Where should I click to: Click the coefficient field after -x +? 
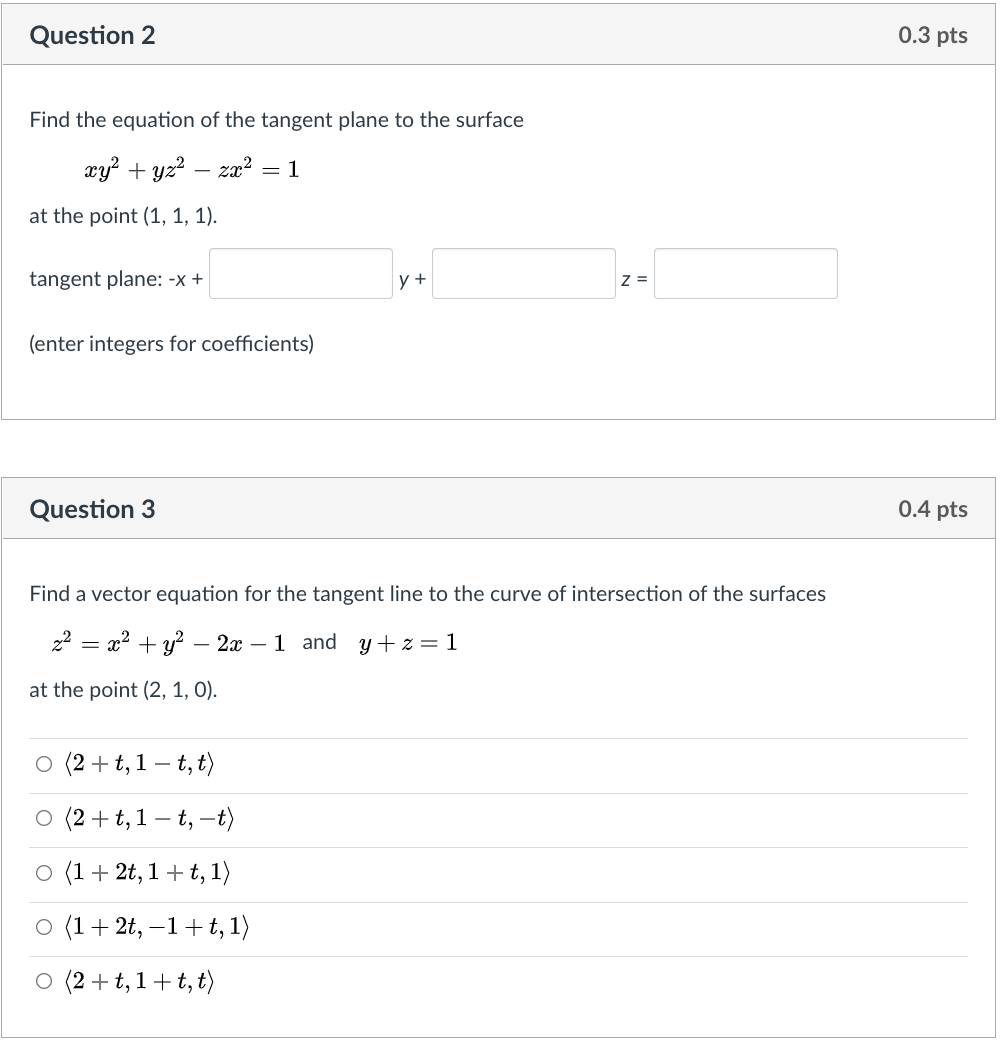[x=300, y=273]
